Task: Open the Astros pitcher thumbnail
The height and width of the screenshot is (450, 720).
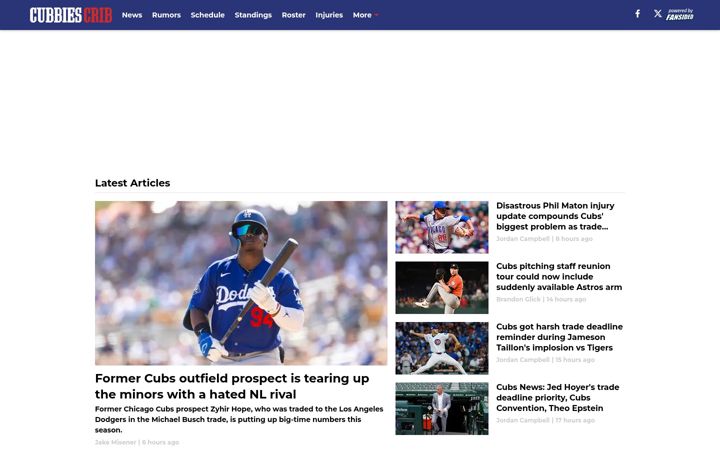Action: pos(442,288)
